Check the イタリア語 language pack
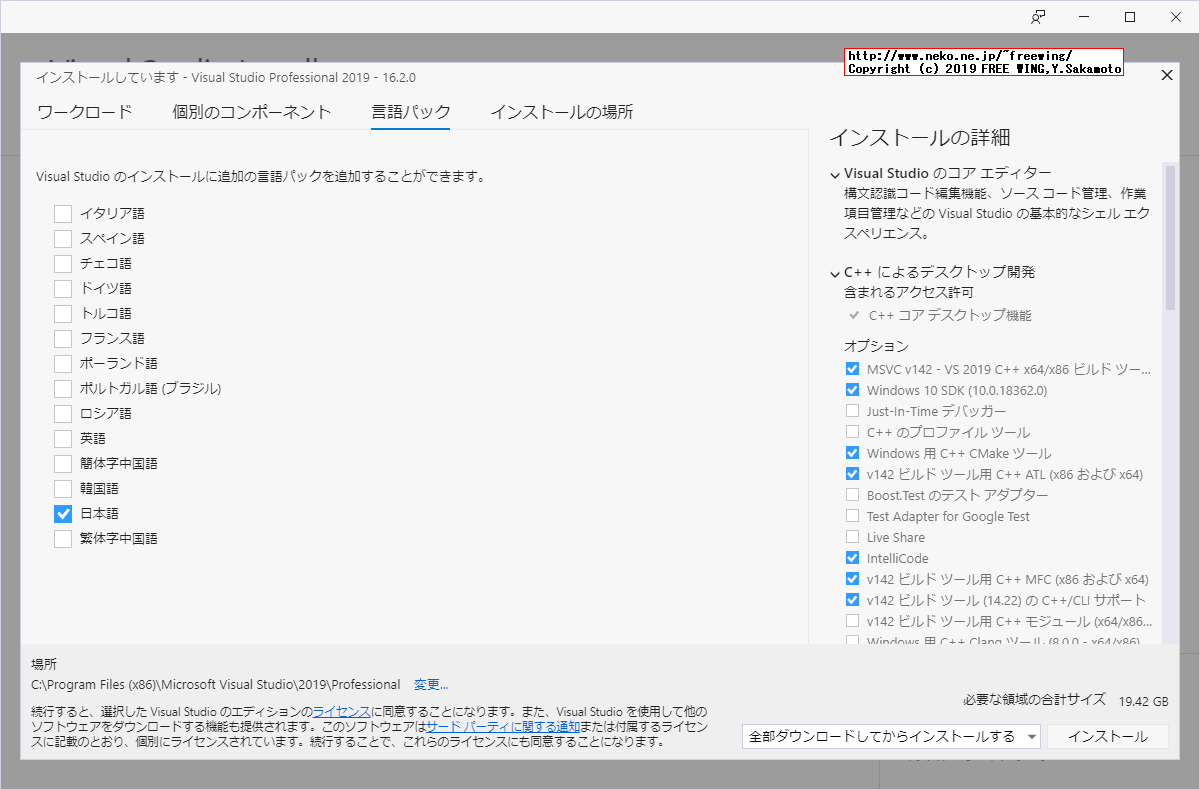The height and width of the screenshot is (790, 1200). tap(62, 213)
